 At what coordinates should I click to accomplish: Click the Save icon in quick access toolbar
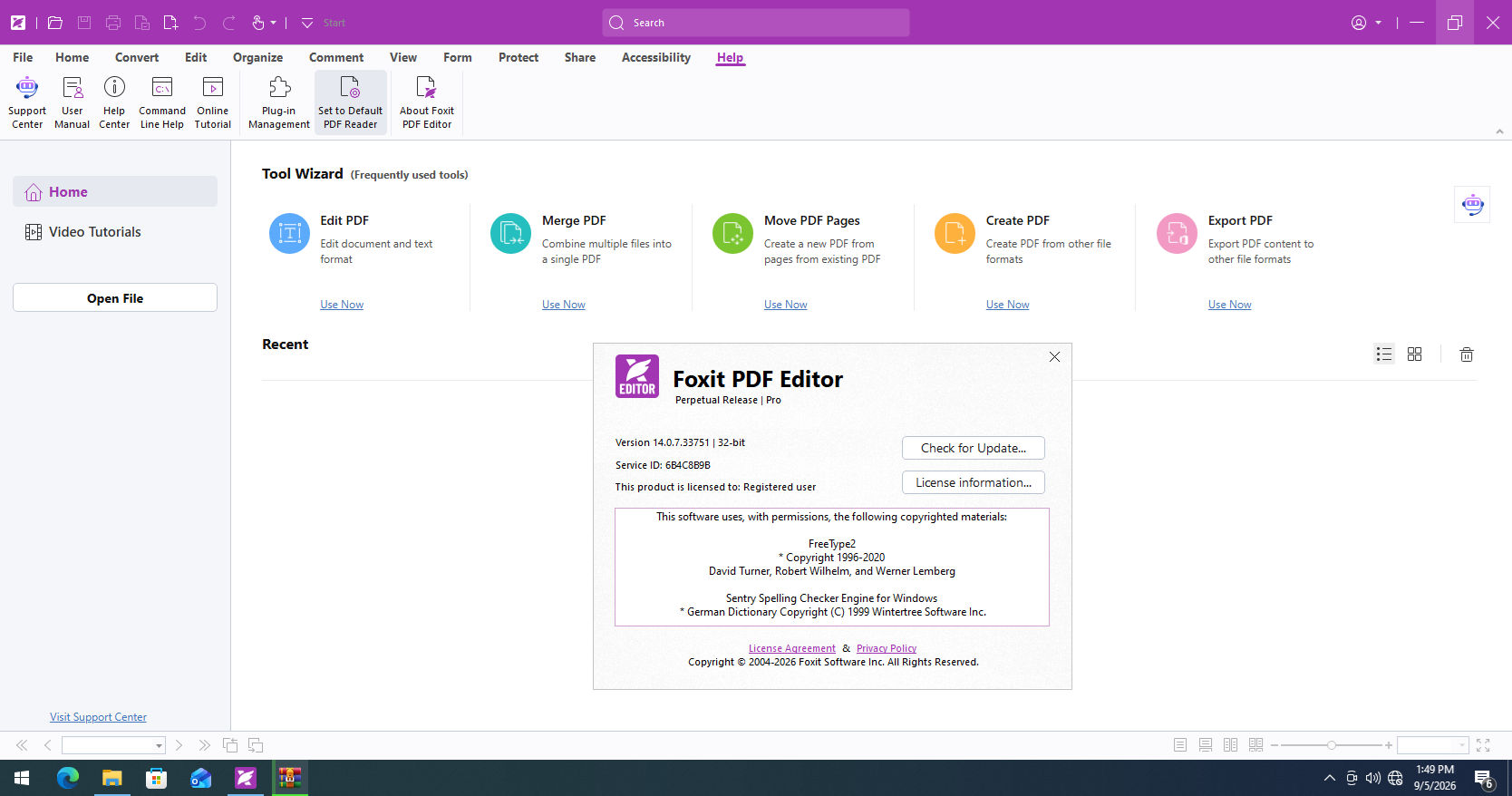(84, 23)
